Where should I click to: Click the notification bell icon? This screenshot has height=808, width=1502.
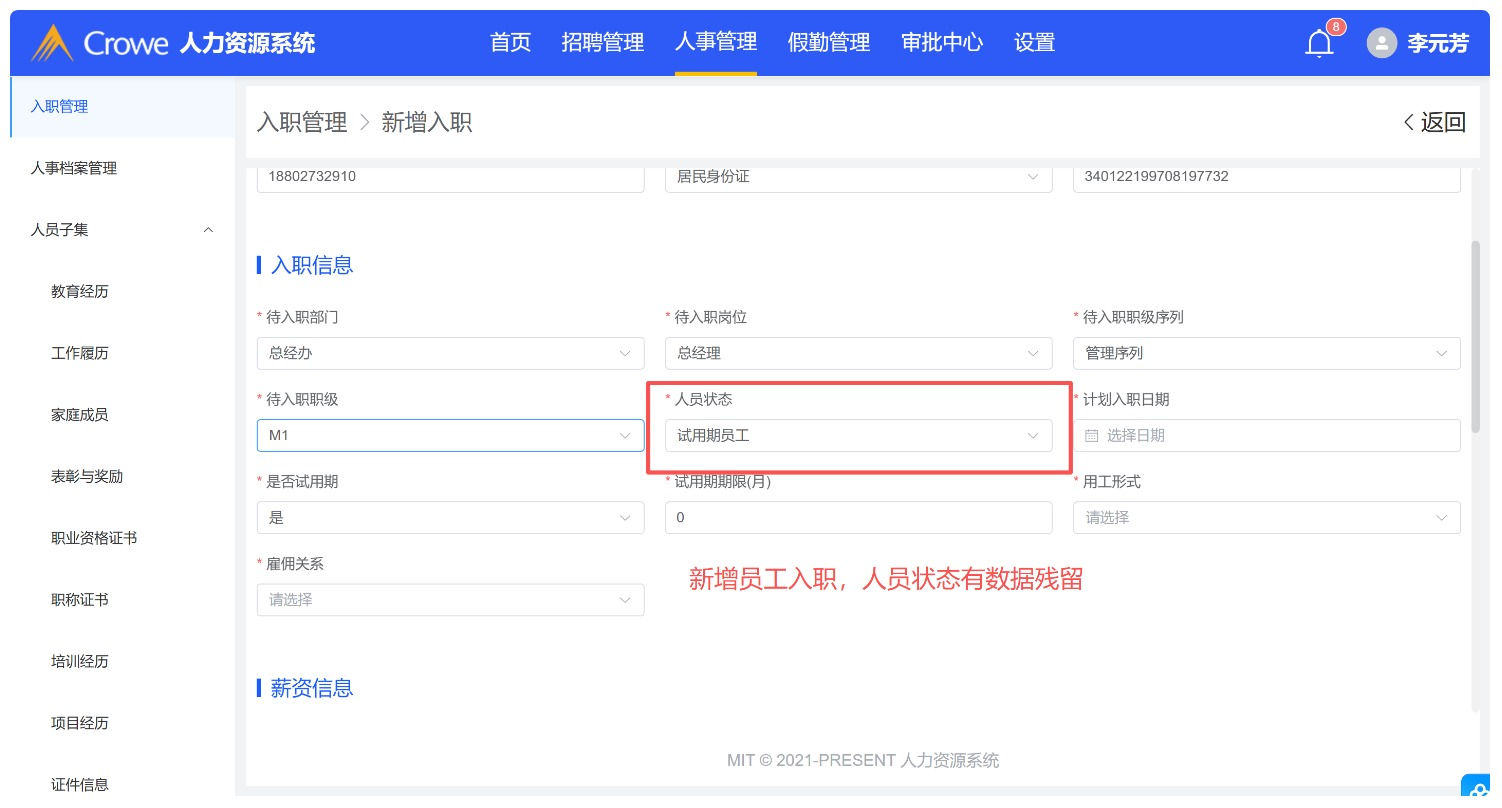[x=1319, y=43]
